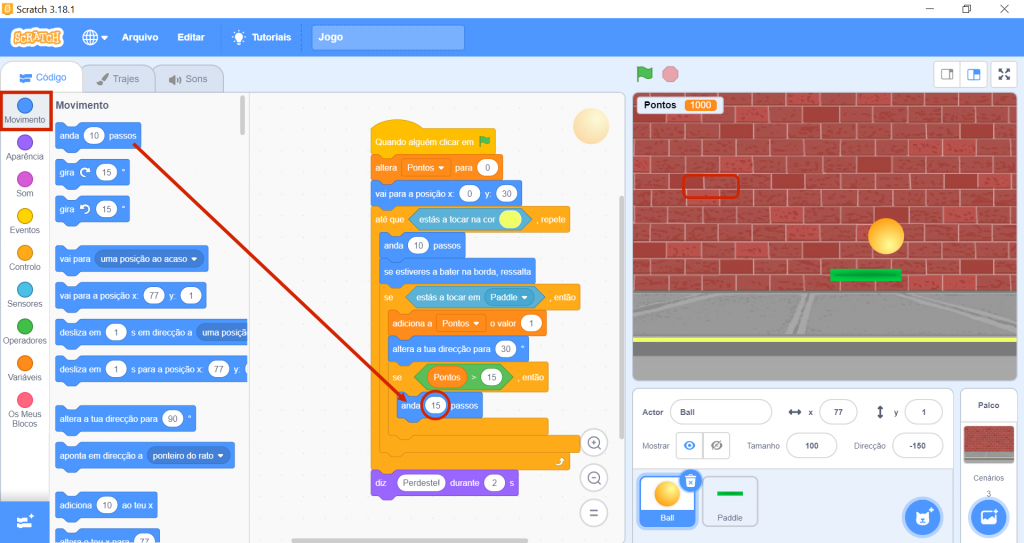Open Pontos dropdown in adiciona a block
This screenshot has width=1024, height=543.
click(461, 323)
